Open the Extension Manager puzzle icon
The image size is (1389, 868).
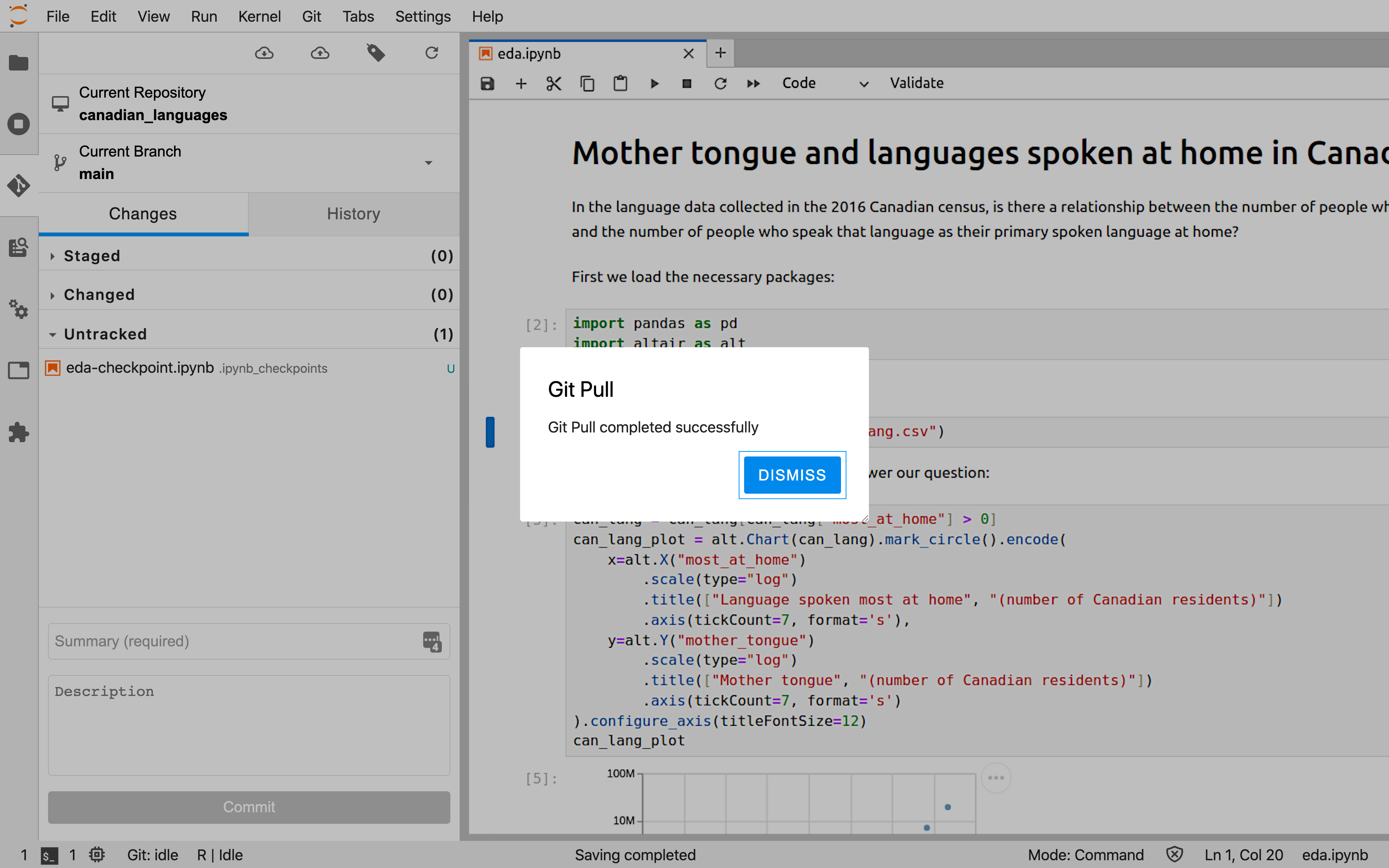click(19, 432)
